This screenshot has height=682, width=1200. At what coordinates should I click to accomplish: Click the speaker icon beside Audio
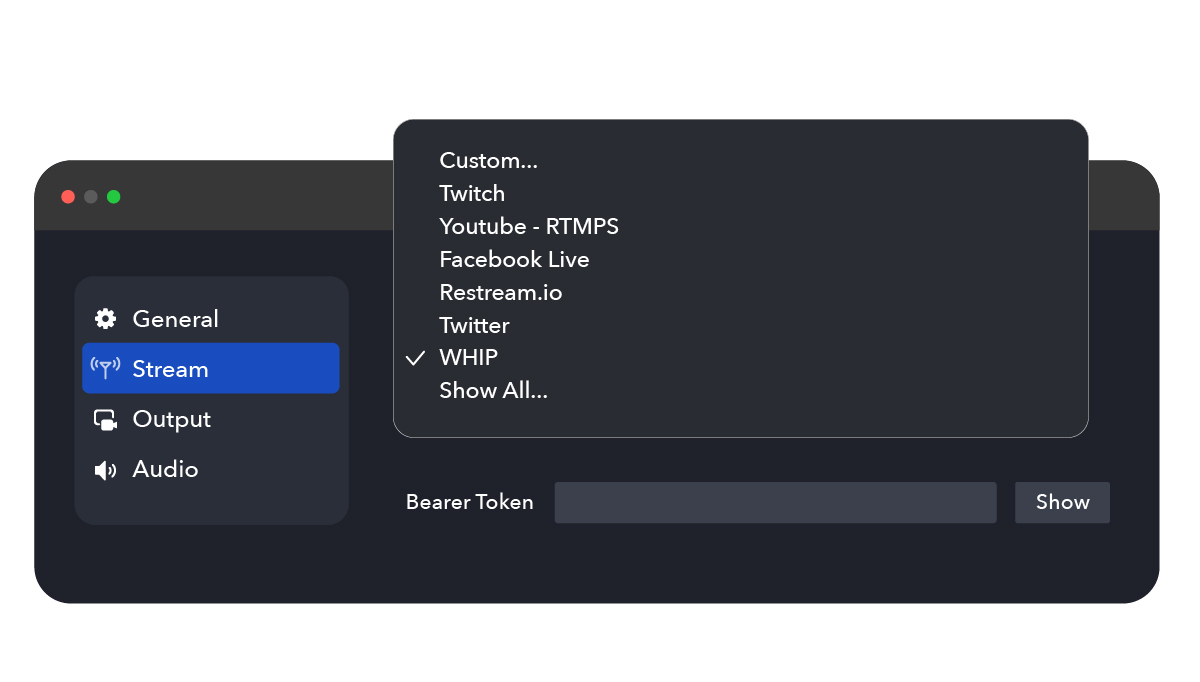coord(105,469)
